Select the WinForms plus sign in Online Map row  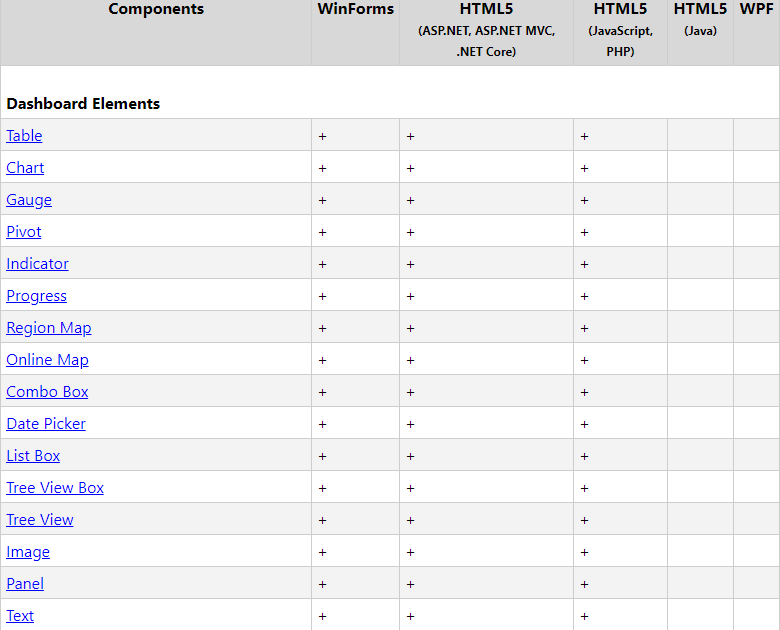tap(322, 360)
